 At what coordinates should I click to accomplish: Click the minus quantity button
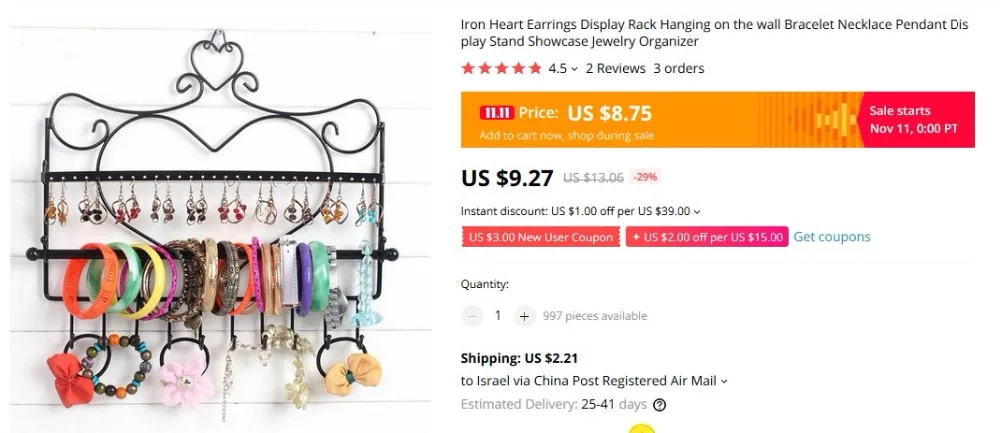472,316
